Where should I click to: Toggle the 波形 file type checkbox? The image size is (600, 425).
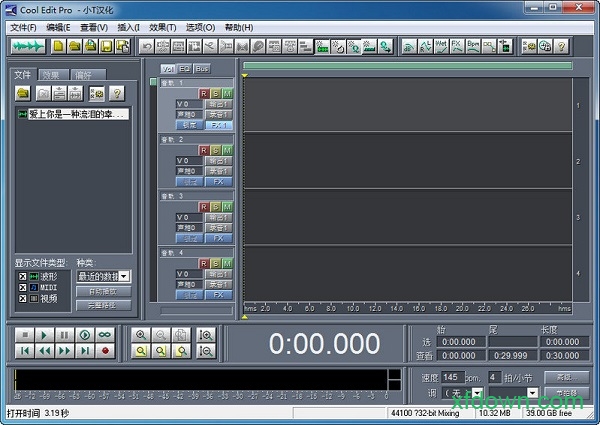point(23,276)
